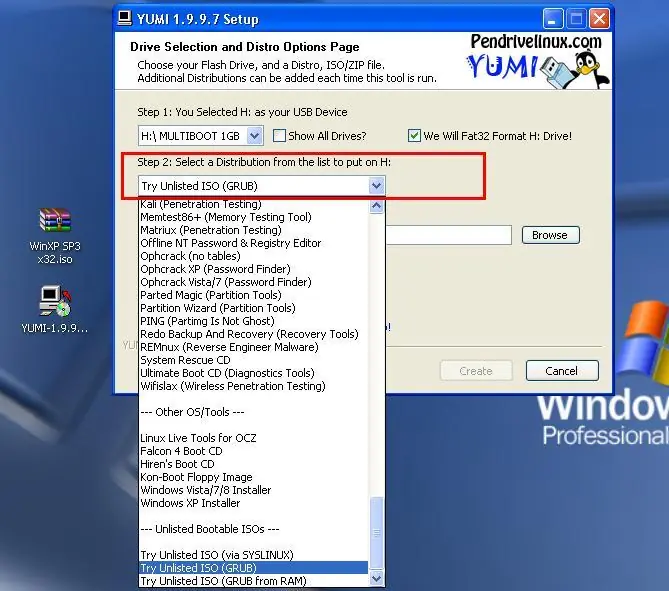Click the Pendrivelinux YUMI penguin logo
Viewport: 669px width, 591px height.
(538, 62)
